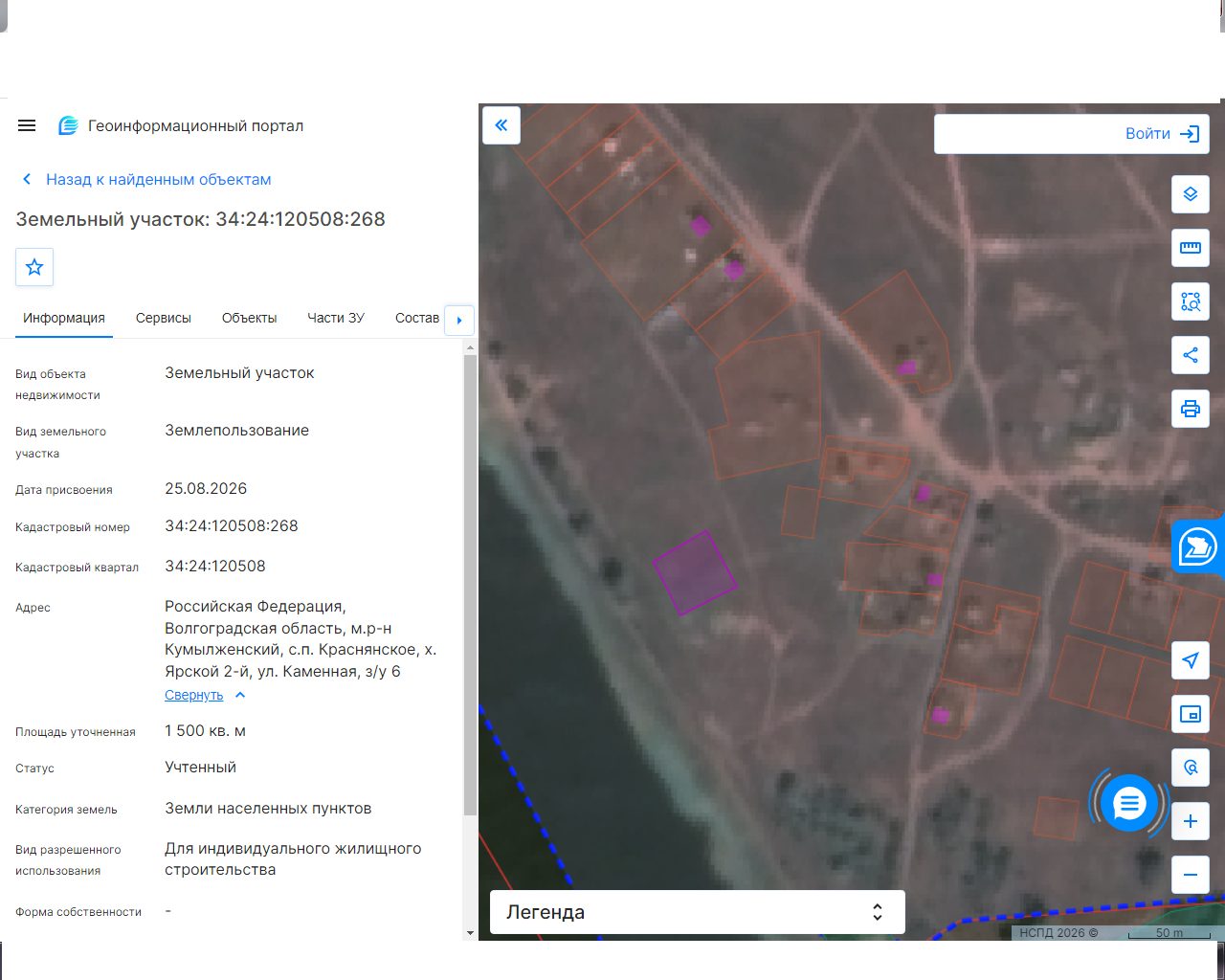Click the parcel title heading
The image size is (1225, 980).
point(200,219)
